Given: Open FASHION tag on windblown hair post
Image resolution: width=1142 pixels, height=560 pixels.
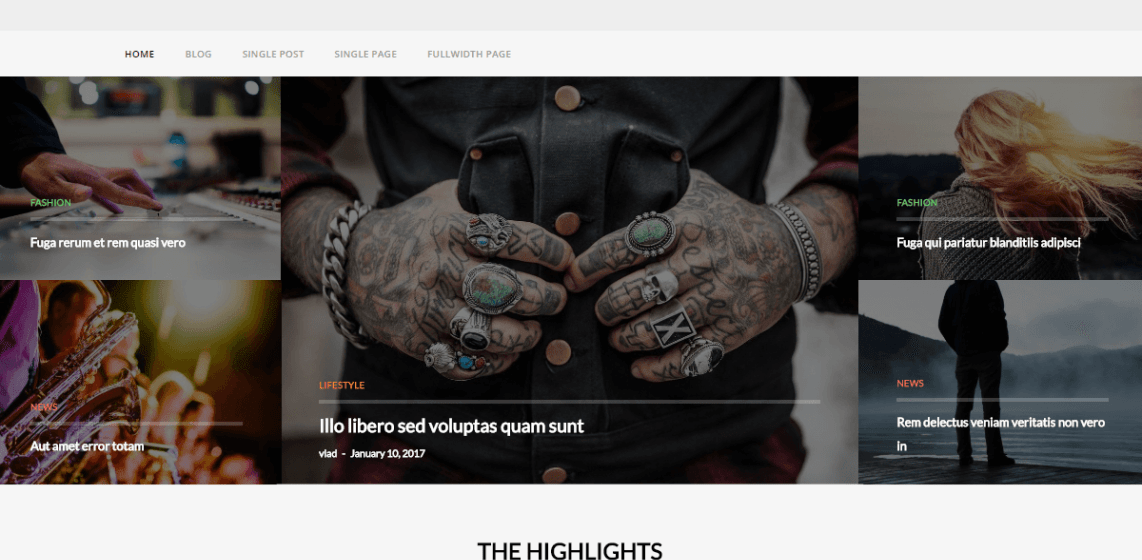Looking at the screenshot, I should (x=917, y=202).
